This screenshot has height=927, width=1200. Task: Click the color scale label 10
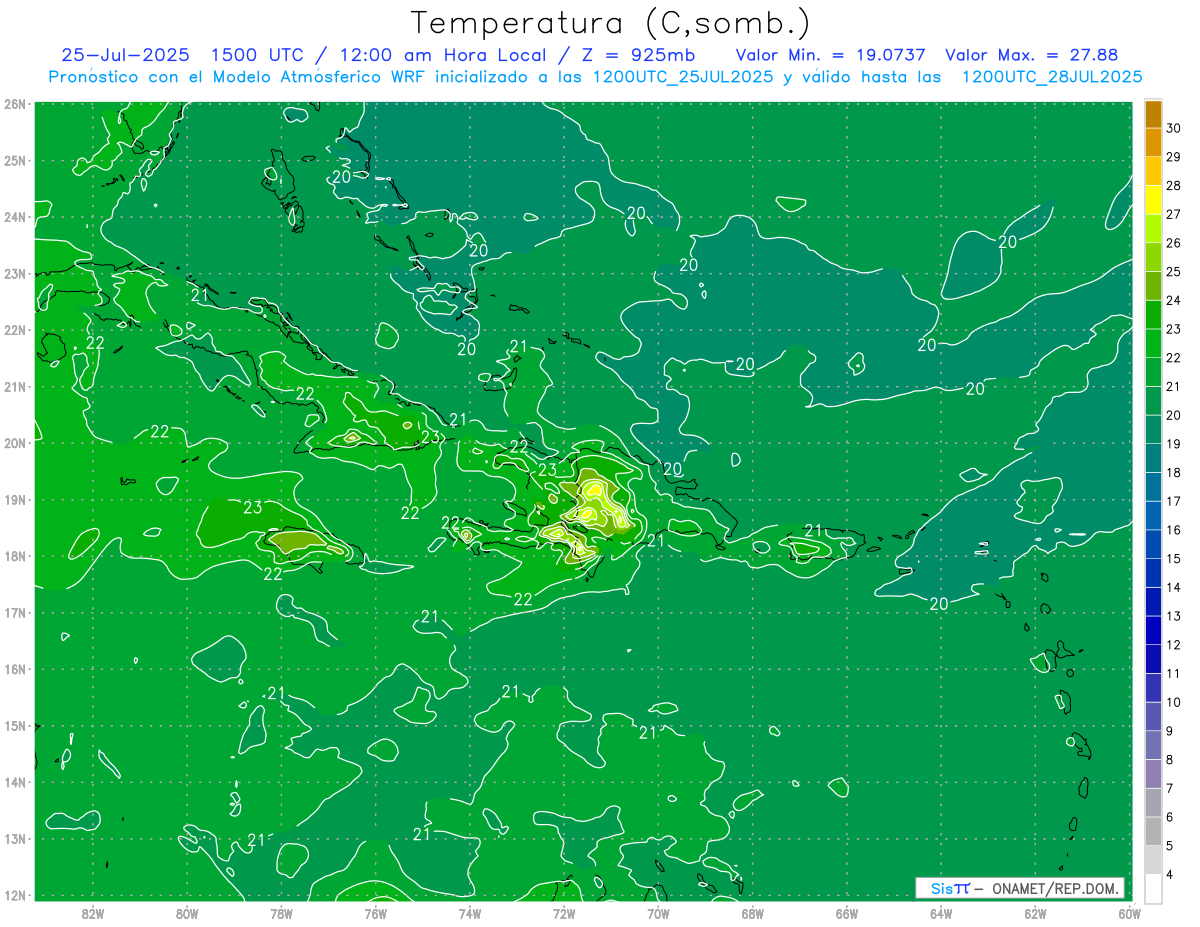click(x=1173, y=702)
